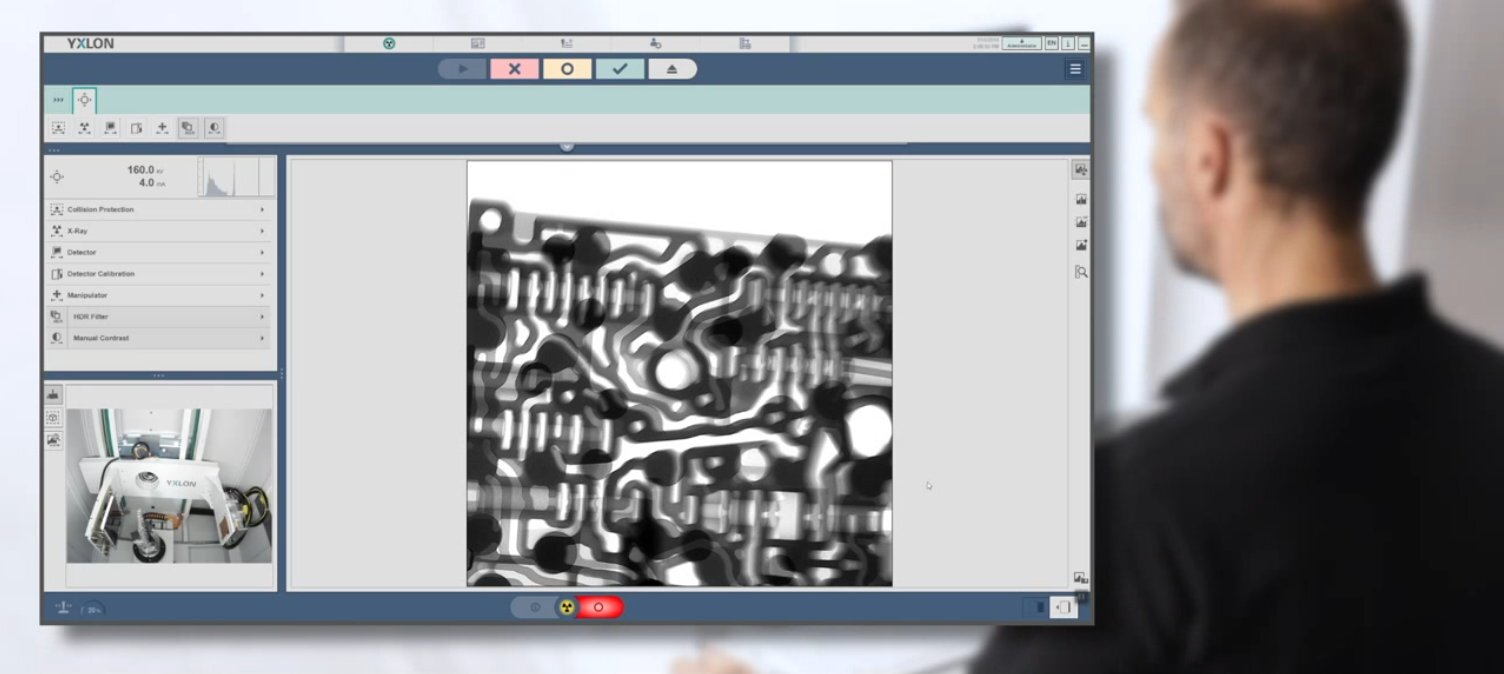Click top image tool in right sidebar

1081,170
